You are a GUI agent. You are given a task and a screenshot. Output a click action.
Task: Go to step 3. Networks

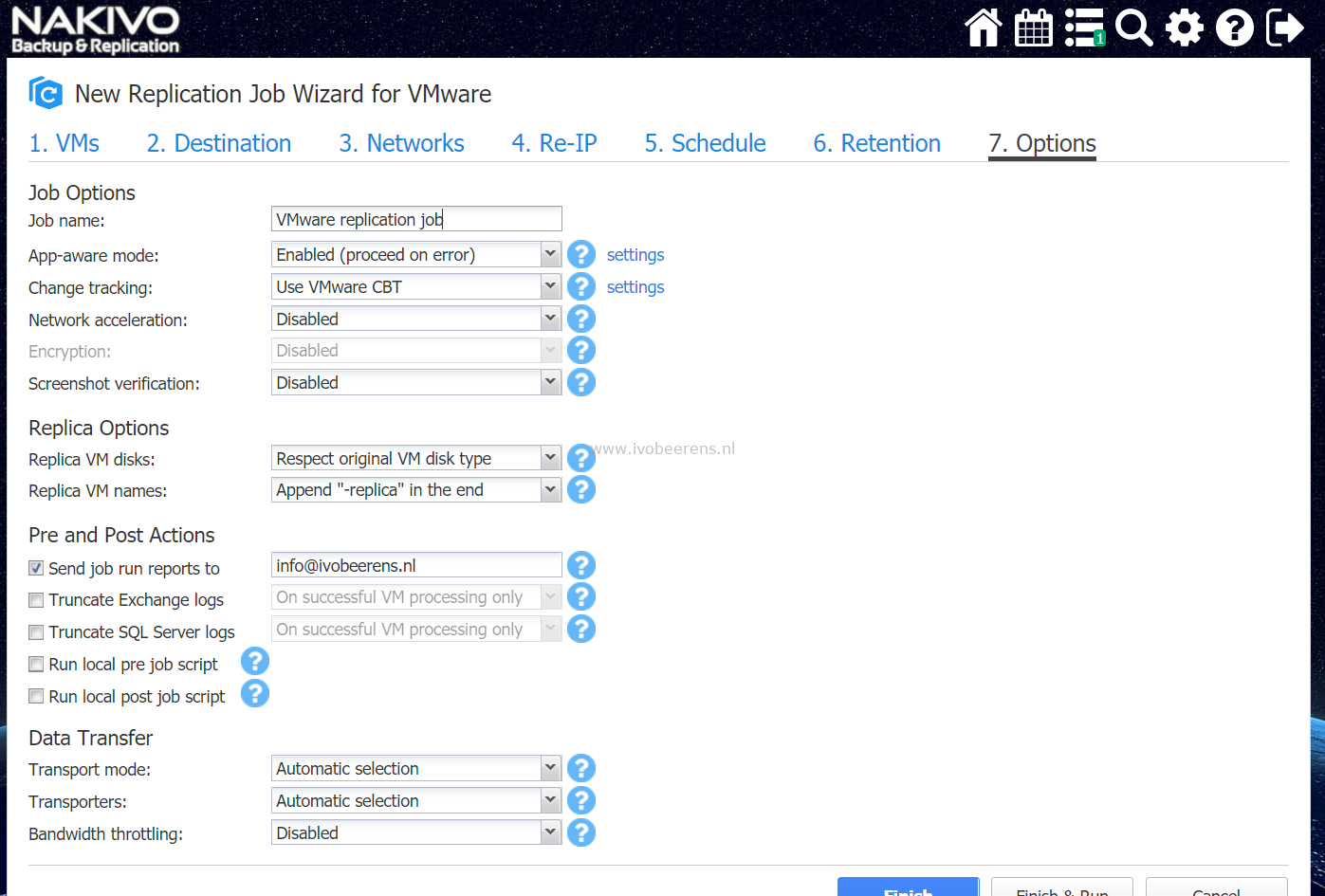402,143
